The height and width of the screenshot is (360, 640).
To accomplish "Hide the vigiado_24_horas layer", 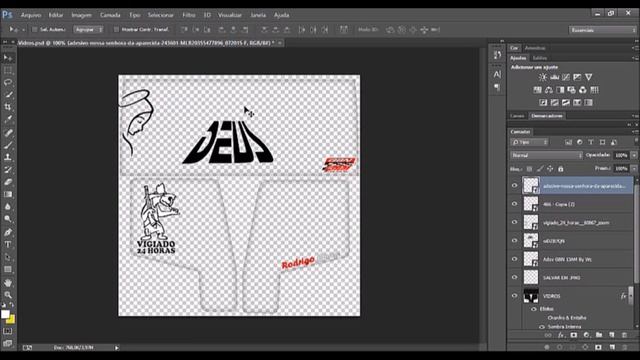I will 515,222.
